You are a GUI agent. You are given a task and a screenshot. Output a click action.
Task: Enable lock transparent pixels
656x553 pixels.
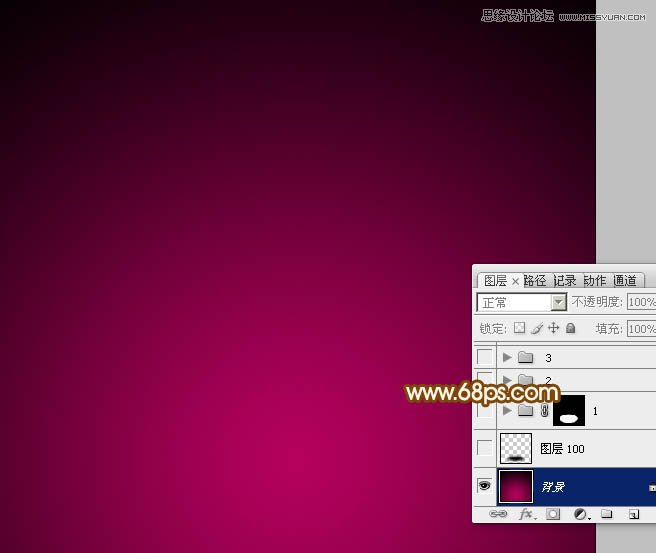click(519, 328)
